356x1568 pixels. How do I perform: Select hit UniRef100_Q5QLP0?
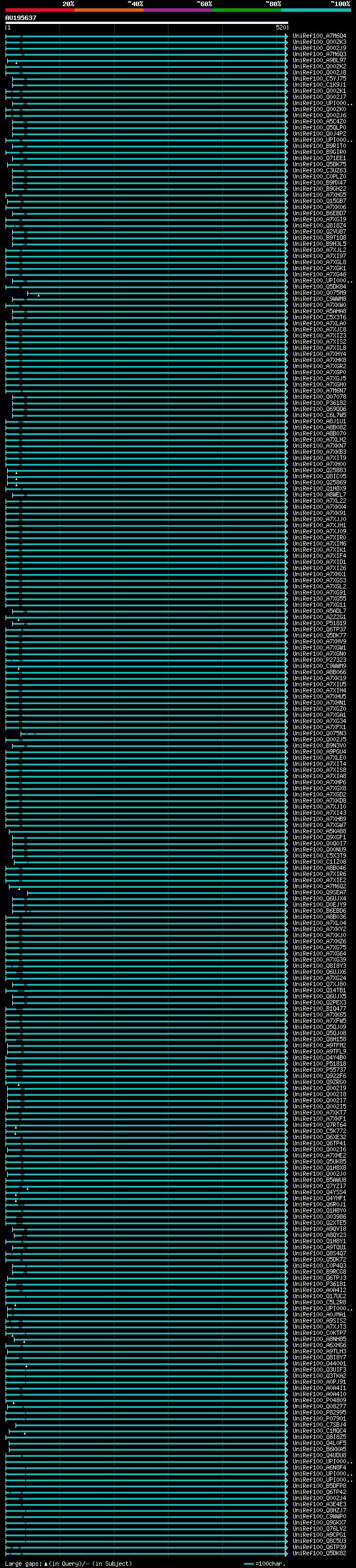[x=319, y=128]
